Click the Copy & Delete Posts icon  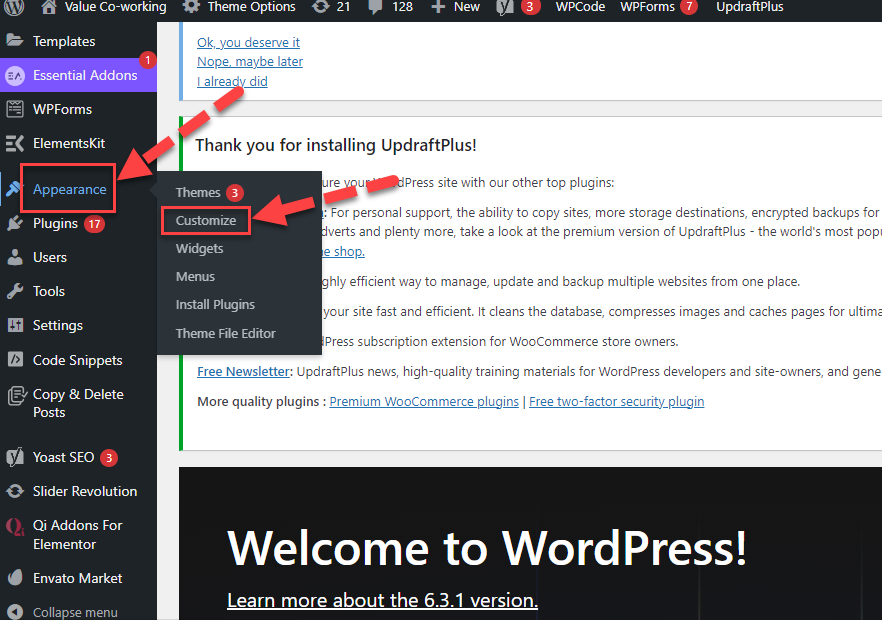pos(16,396)
